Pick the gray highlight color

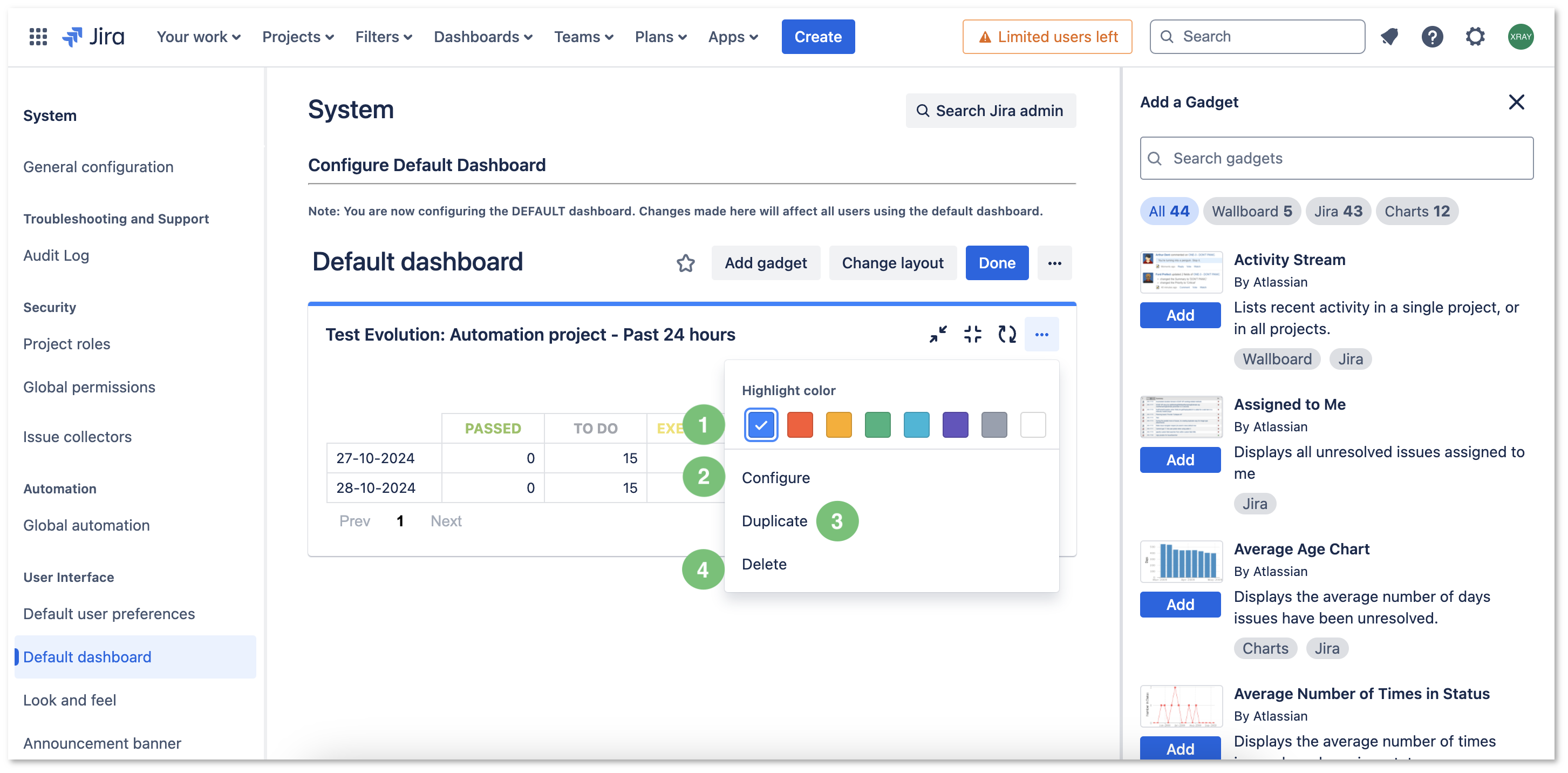click(x=994, y=425)
